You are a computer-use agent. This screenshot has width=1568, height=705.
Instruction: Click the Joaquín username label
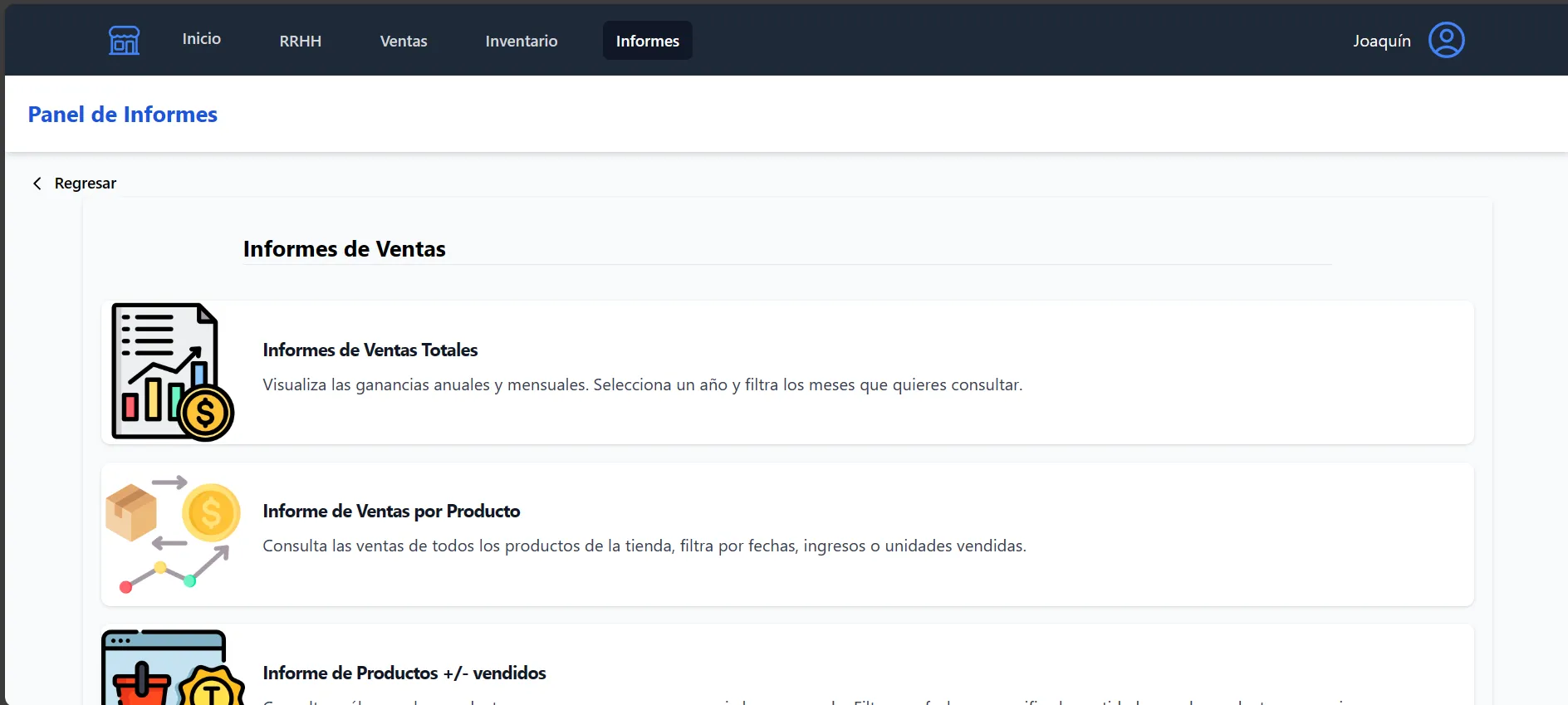coord(1382,41)
